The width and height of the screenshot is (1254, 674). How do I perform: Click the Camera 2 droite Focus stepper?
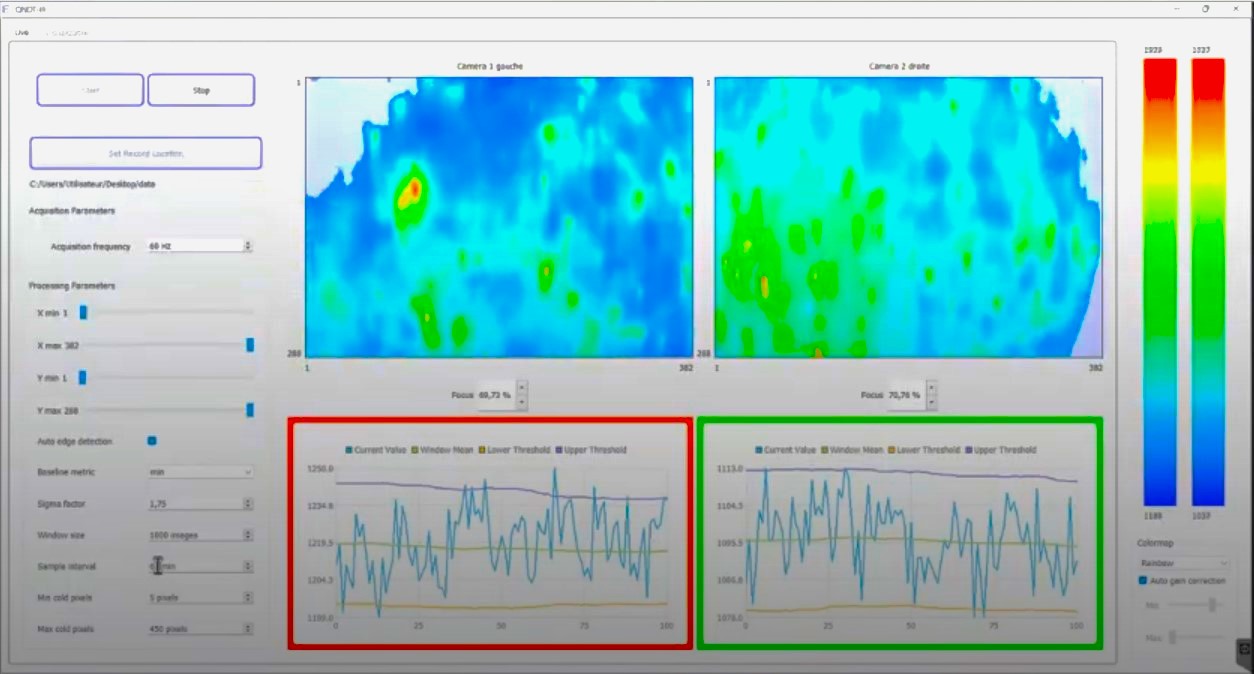point(932,395)
